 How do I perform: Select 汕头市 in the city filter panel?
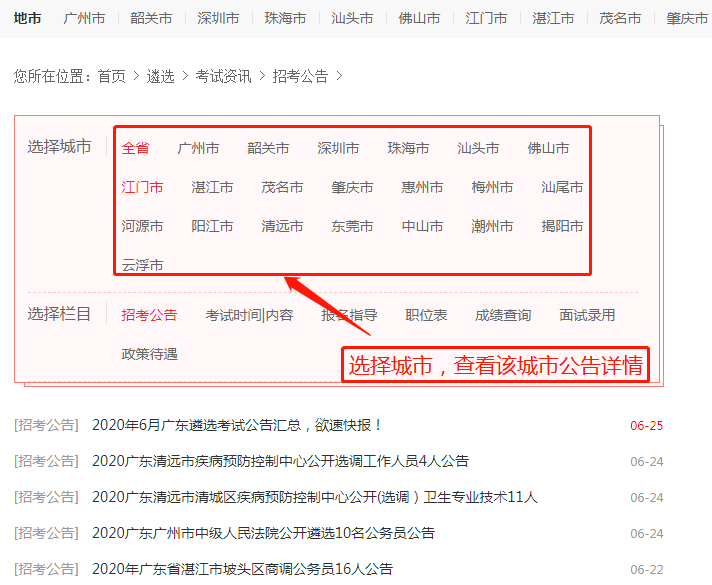(x=478, y=148)
